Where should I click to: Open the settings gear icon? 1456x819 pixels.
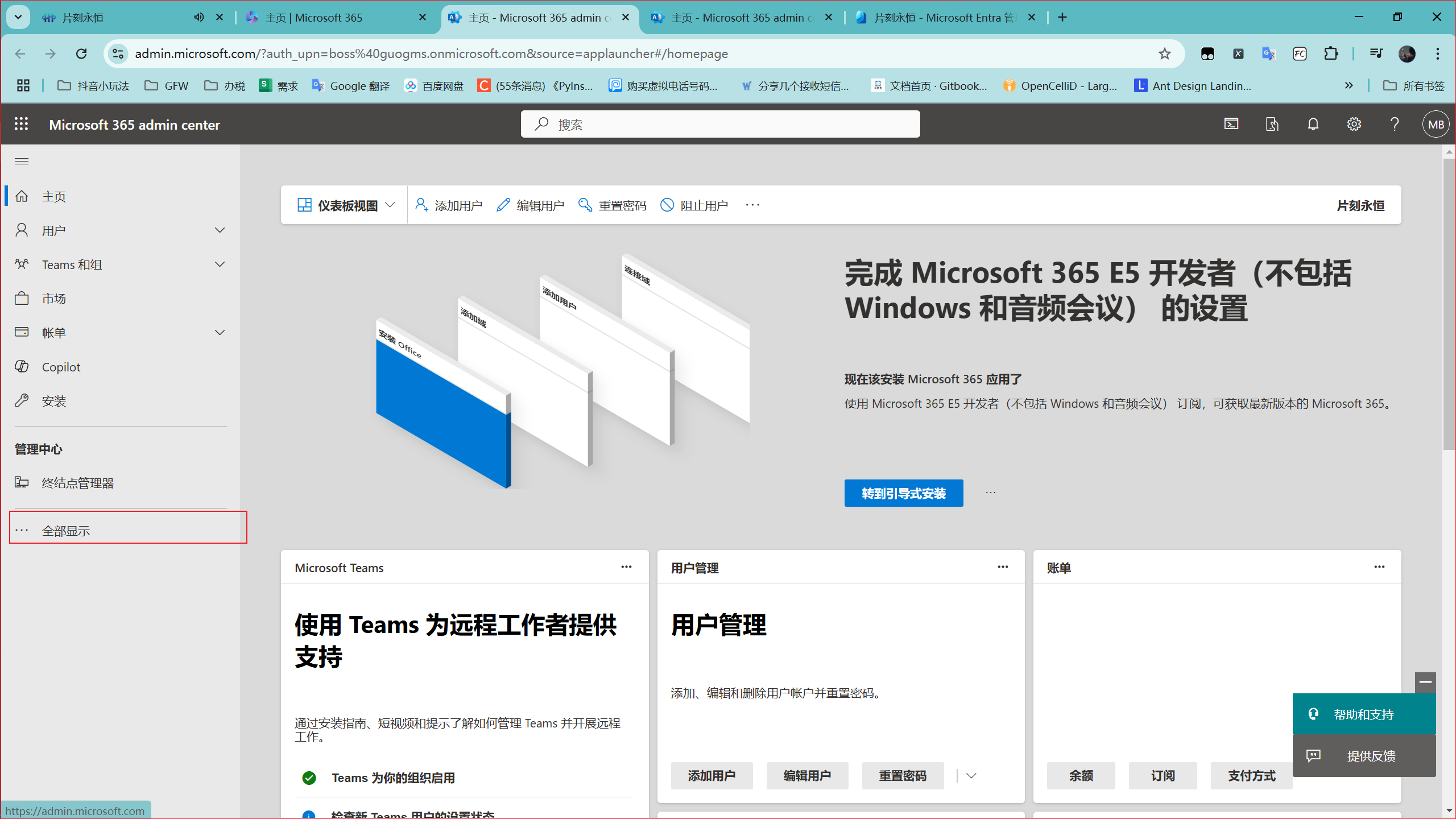click(x=1354, y=124)
